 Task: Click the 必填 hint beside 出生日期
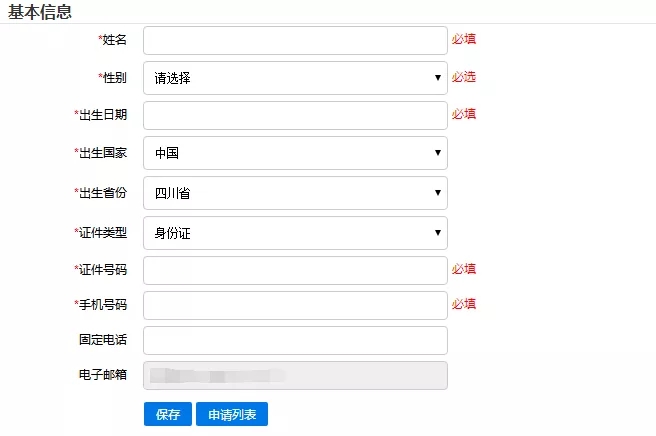[x=464, y=114]
